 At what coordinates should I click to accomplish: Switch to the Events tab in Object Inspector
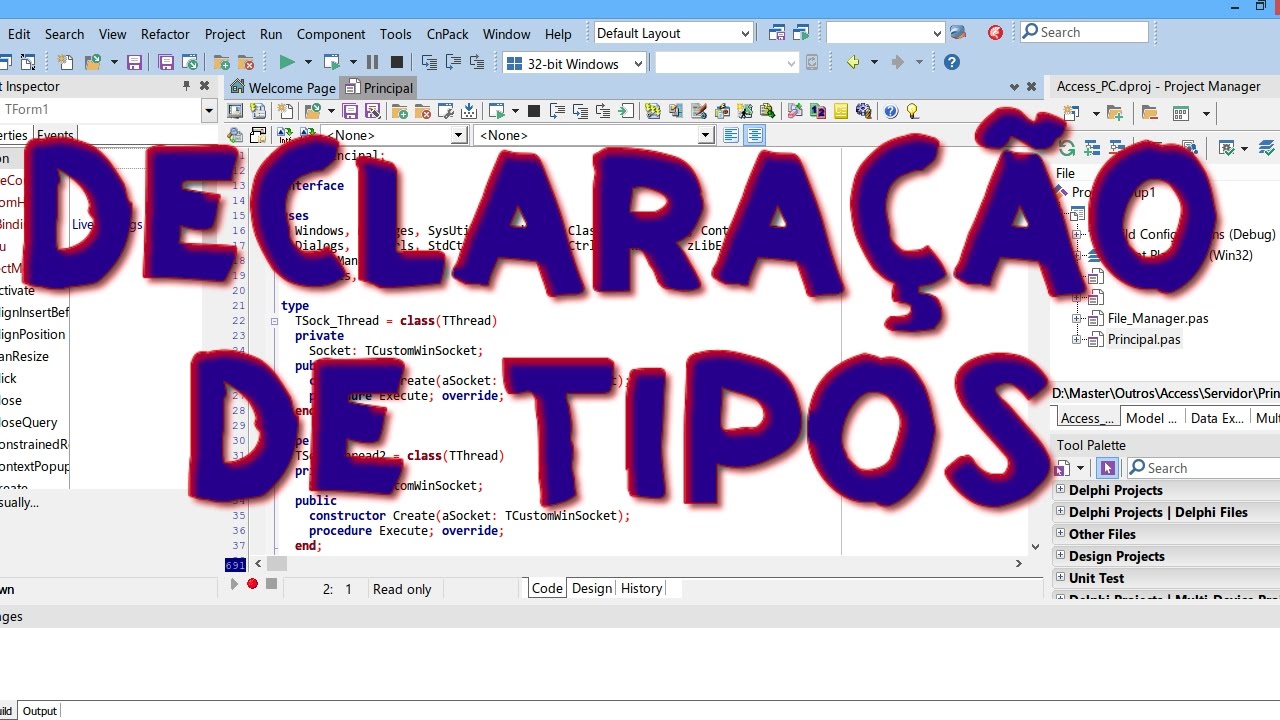55,135
